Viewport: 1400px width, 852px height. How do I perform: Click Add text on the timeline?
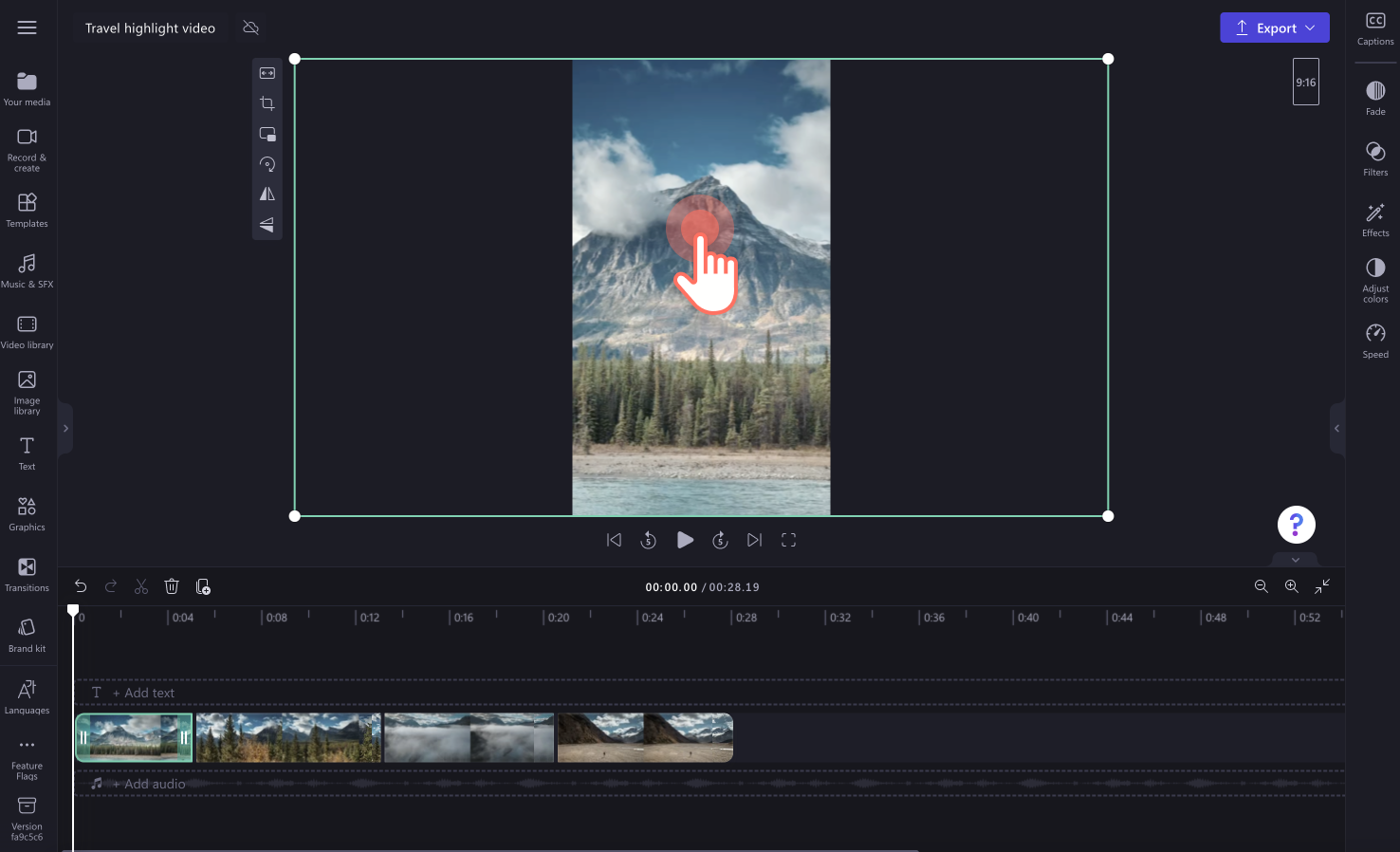point(142,693)
